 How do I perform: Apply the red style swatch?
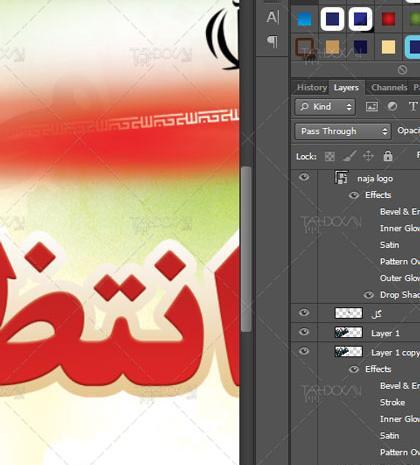click(x=389, y=19)
